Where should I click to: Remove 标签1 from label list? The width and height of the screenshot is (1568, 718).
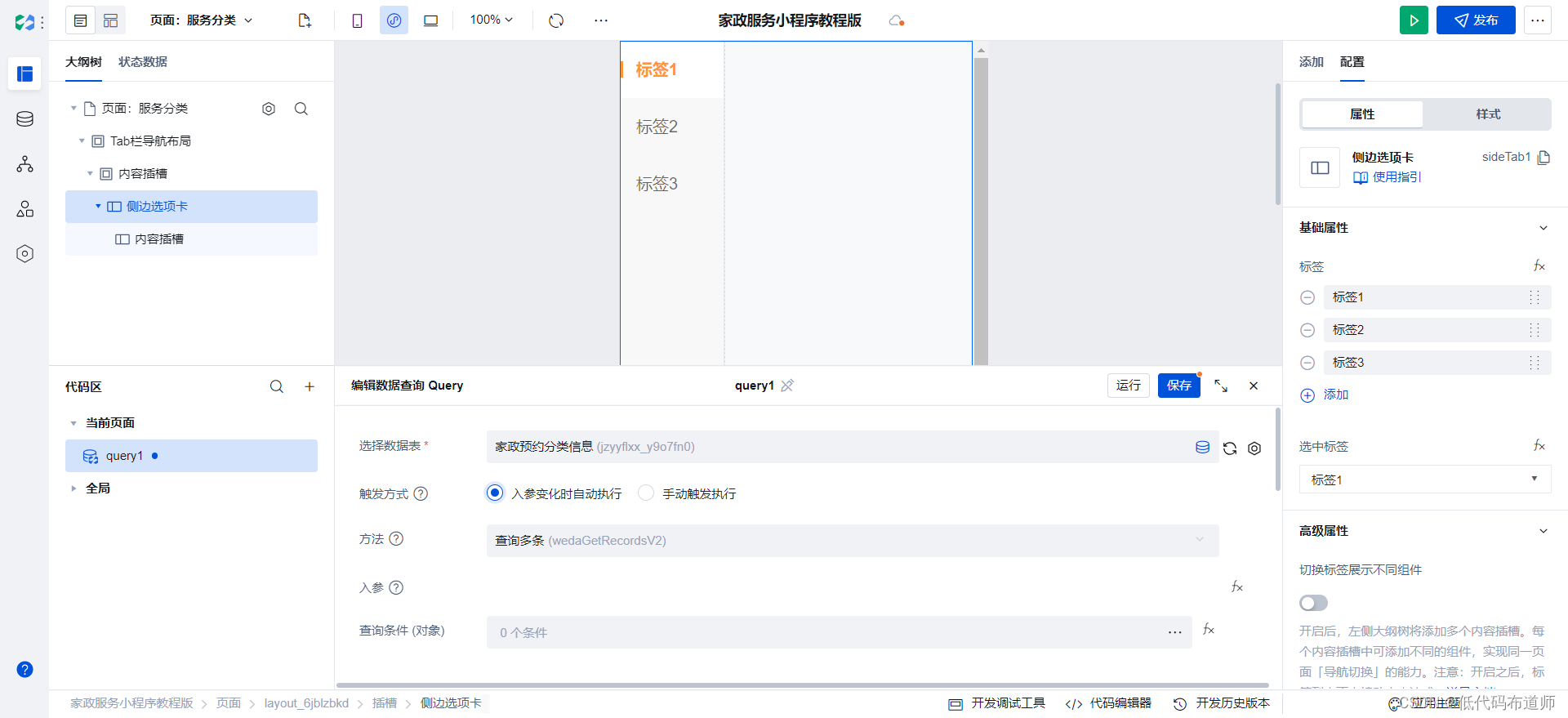[1307, 297]
